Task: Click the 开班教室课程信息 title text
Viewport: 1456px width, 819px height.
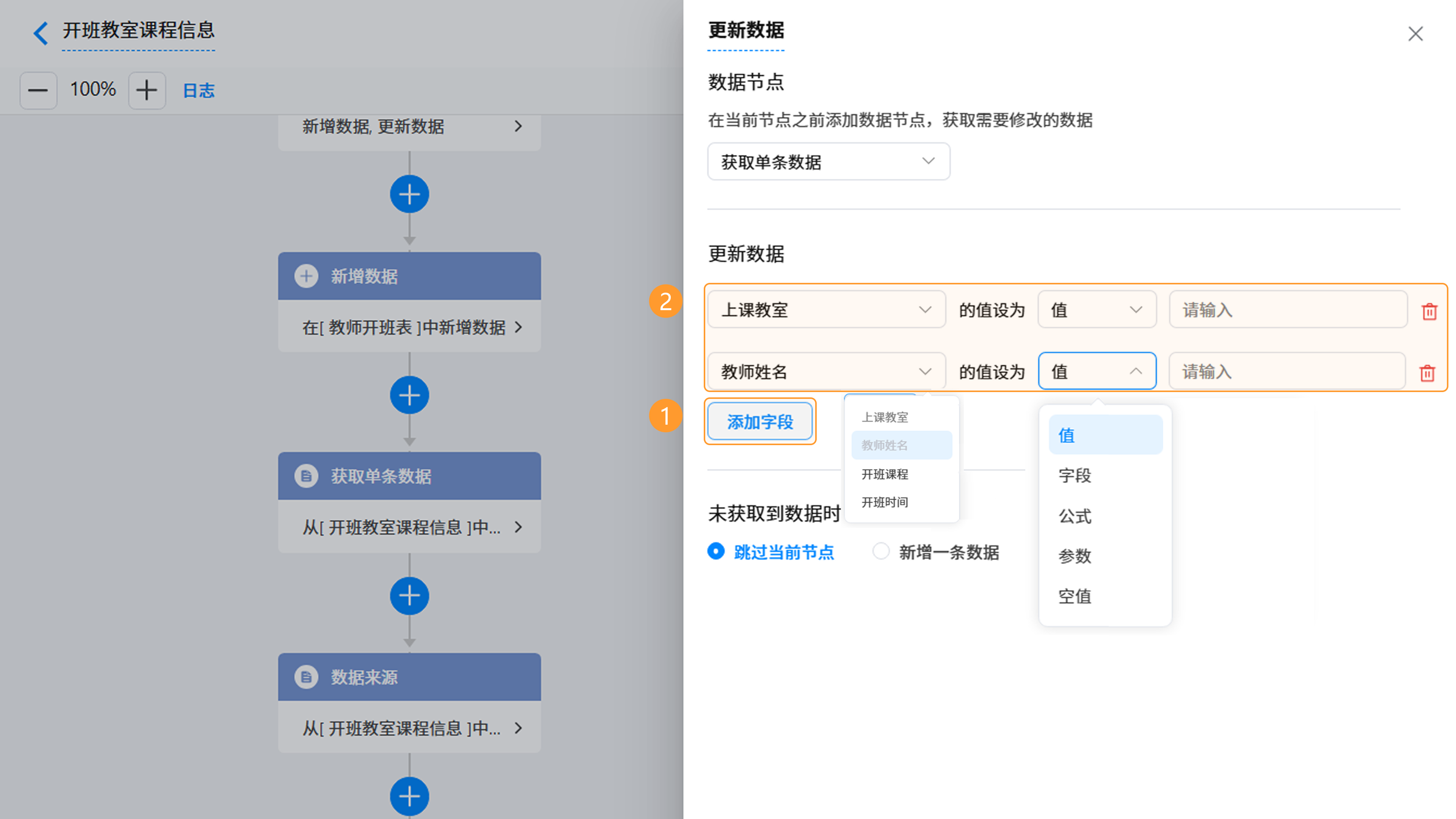Action: tap(138, 30)
